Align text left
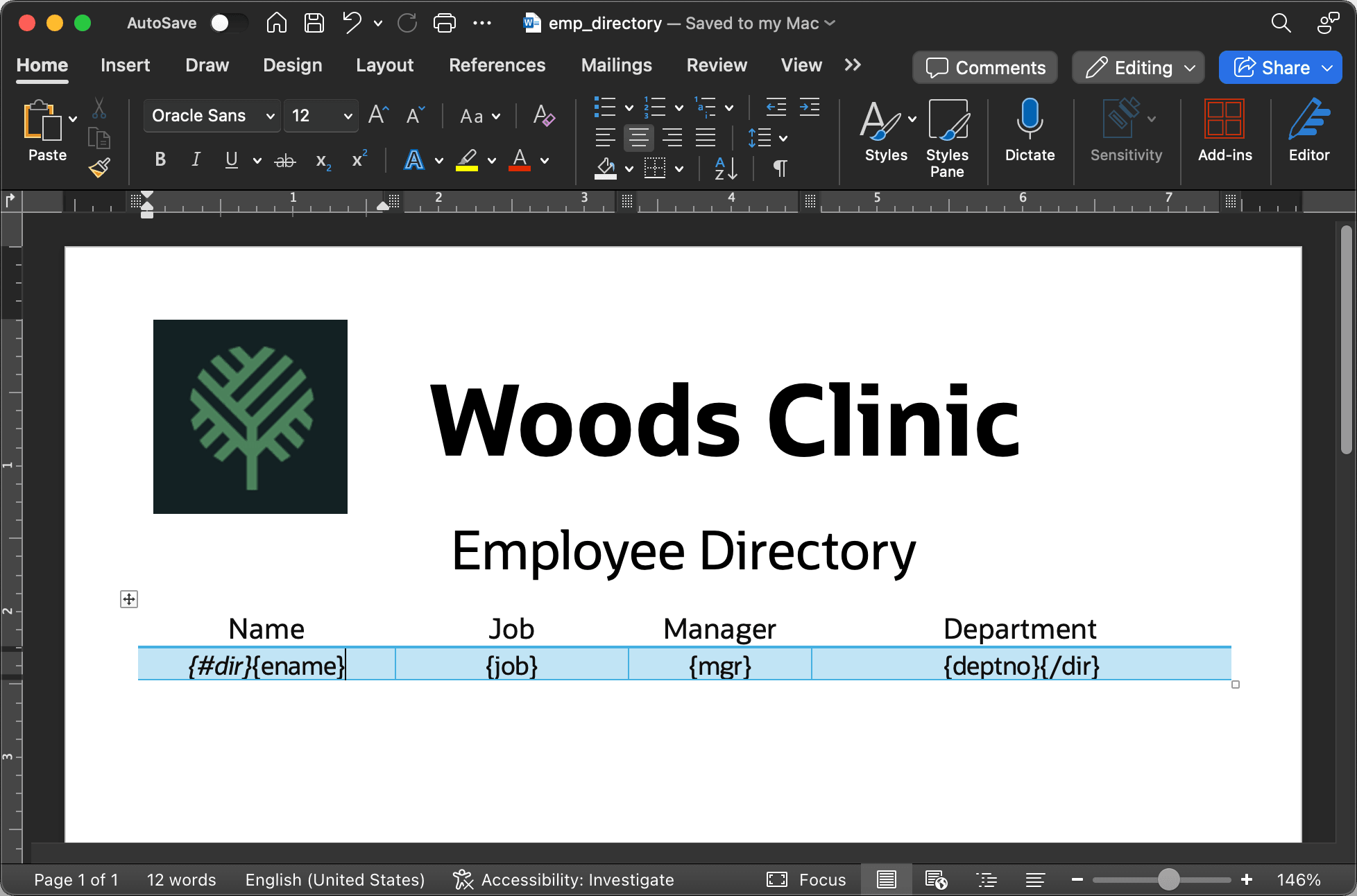This screenshot has height=896, width=1357. coord(605,137)
